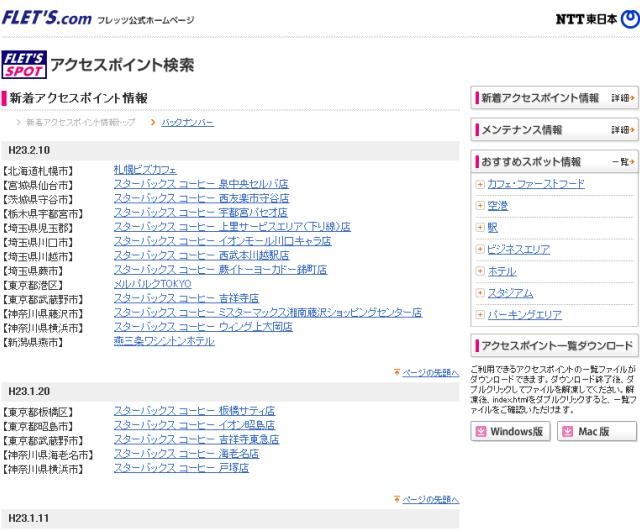The height and width of the screenshot is (530, 640).
Task: Click the 【神奈川県海老名市】 location label
Action: (x=48, y=455)
